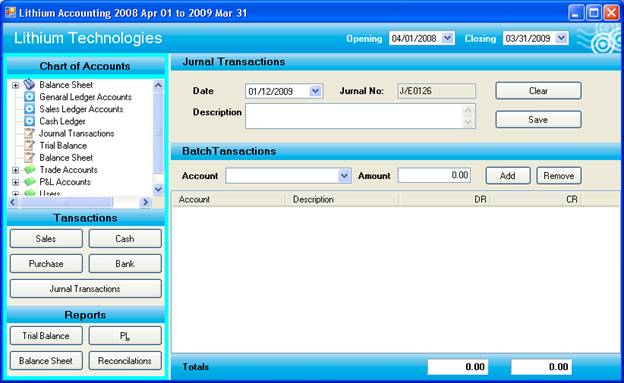Click the P&L Accounts green icon
This screenshot has width=624, height=383.
click(x=29, y=182)
